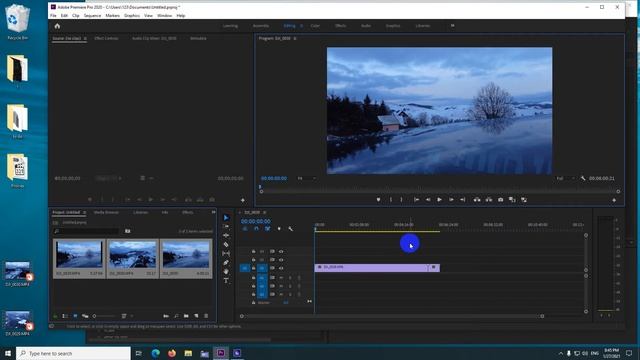Toggle Snap in timeline
Viewport: 640px width, 360px height.
(256, 229)
